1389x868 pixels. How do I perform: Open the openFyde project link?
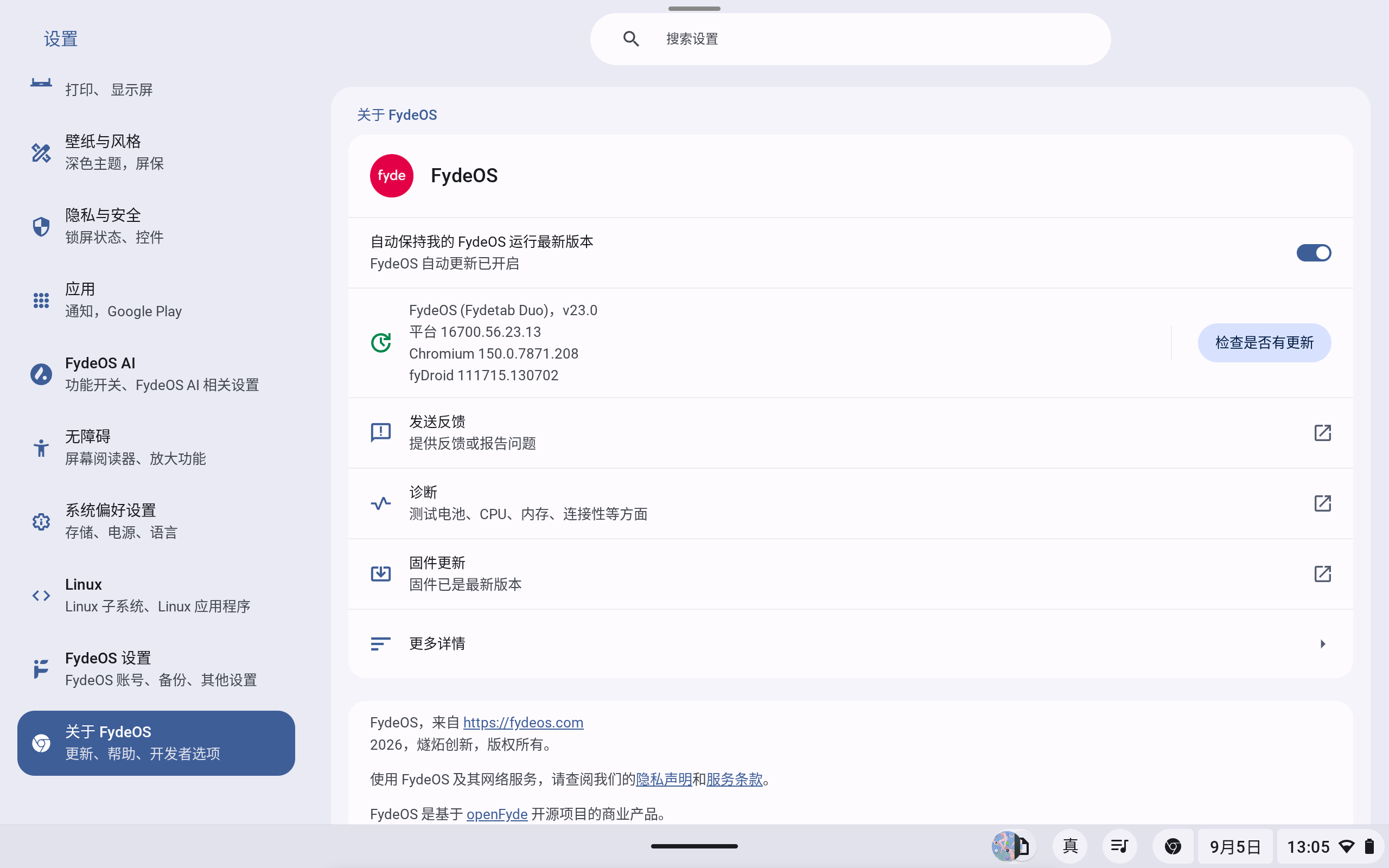(x=496, y=814)
